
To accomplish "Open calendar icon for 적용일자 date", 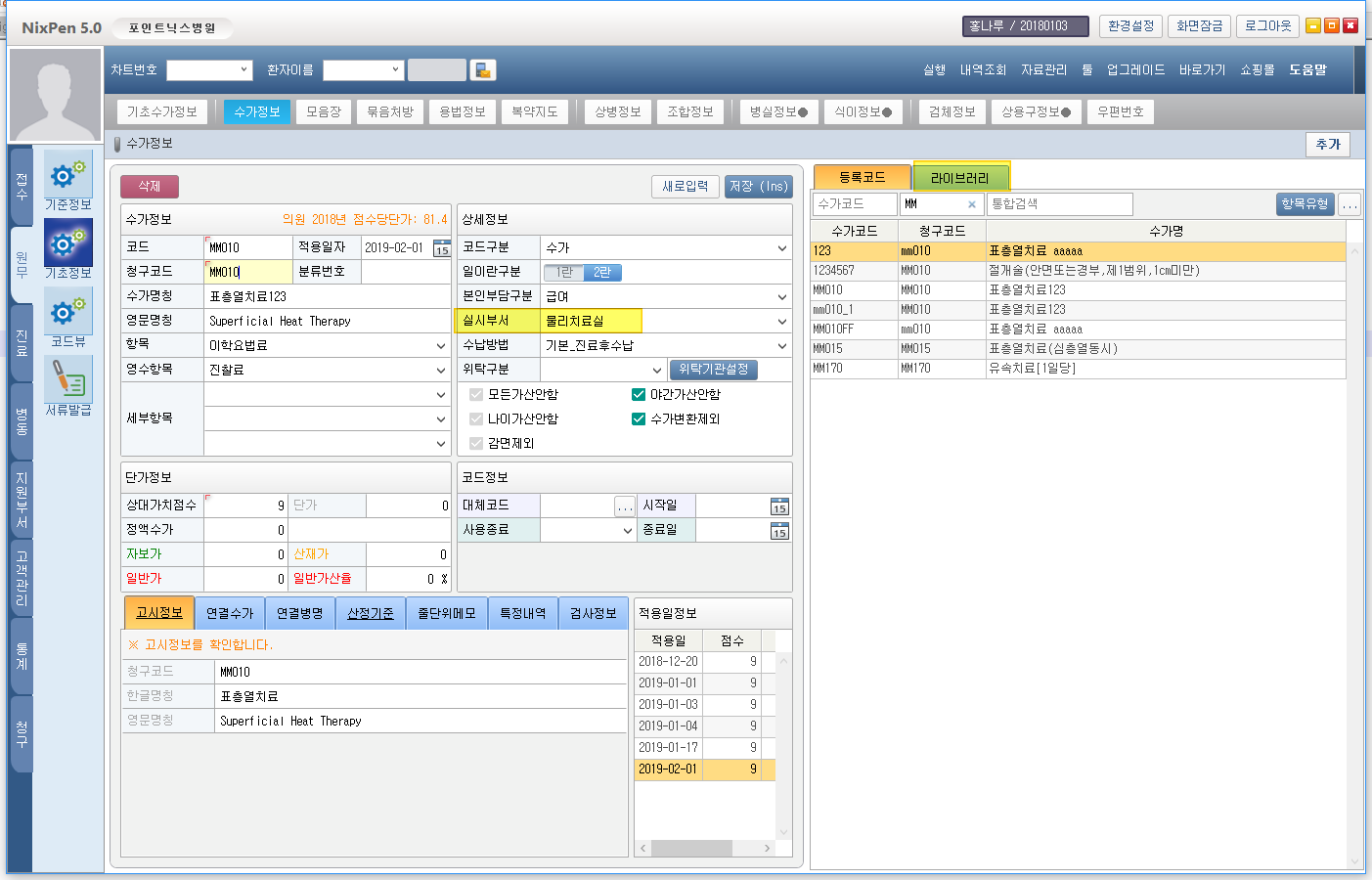I will 442,248.
